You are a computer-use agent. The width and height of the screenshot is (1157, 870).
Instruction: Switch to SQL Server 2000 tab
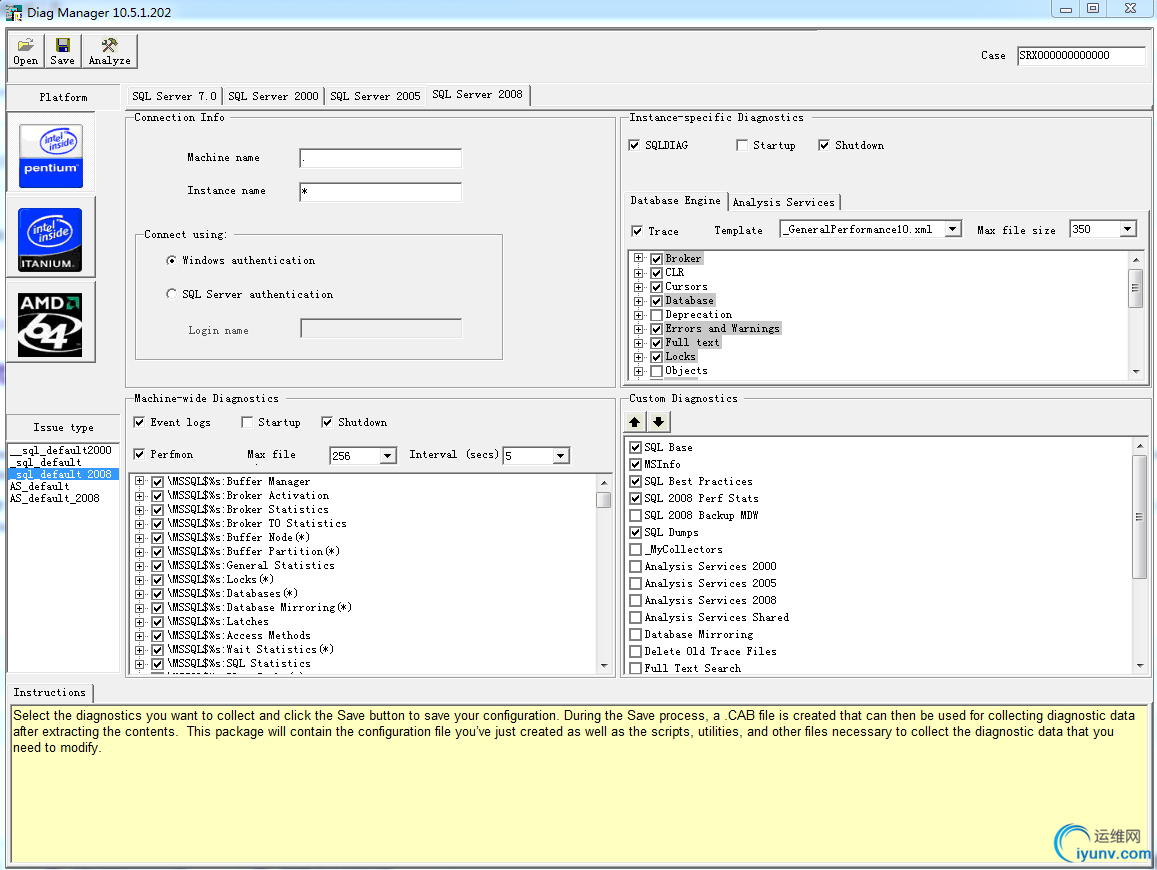coord(273,96)
